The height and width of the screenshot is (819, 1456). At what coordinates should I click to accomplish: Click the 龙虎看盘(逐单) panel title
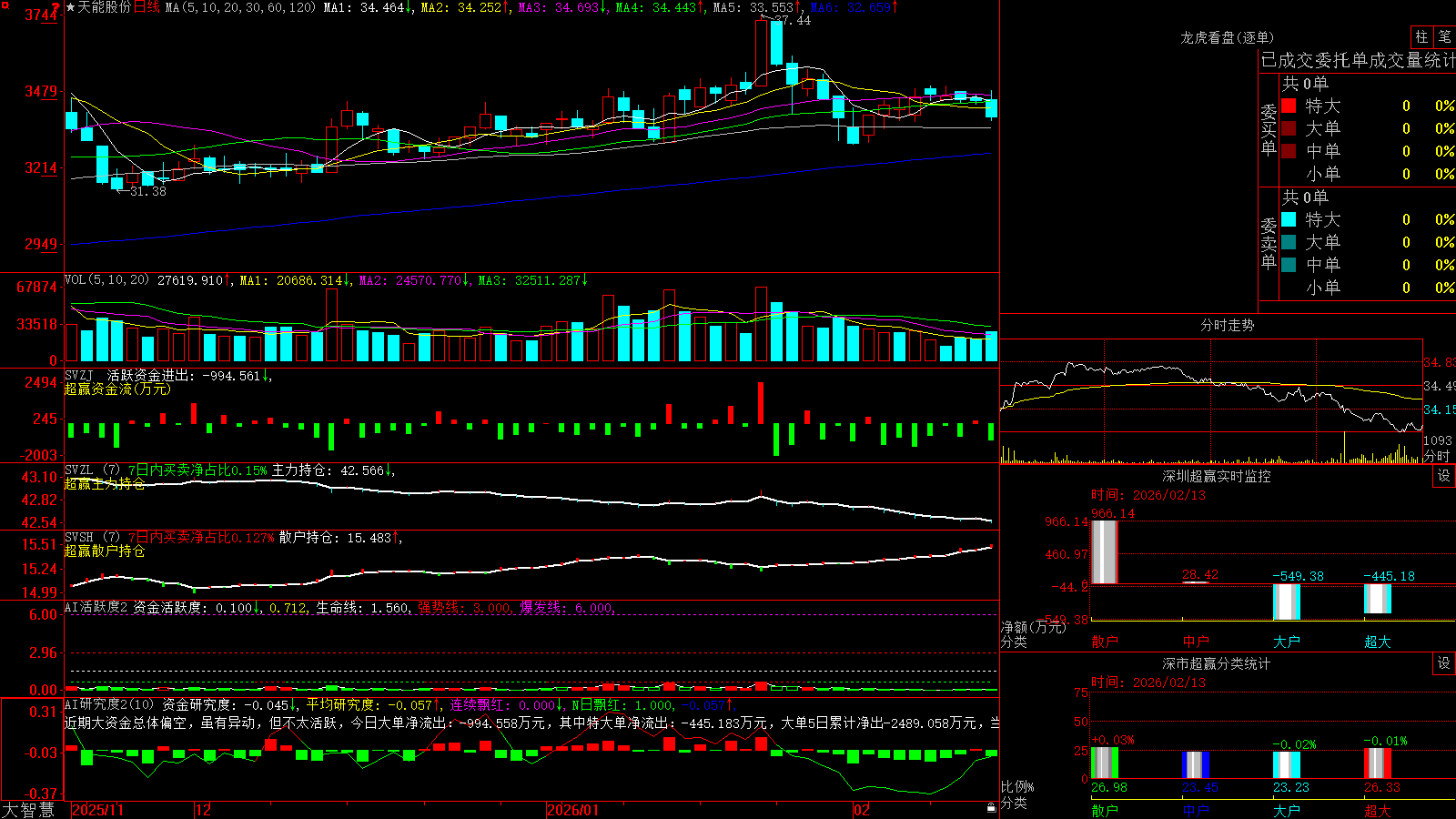(x=1227, y=37)
